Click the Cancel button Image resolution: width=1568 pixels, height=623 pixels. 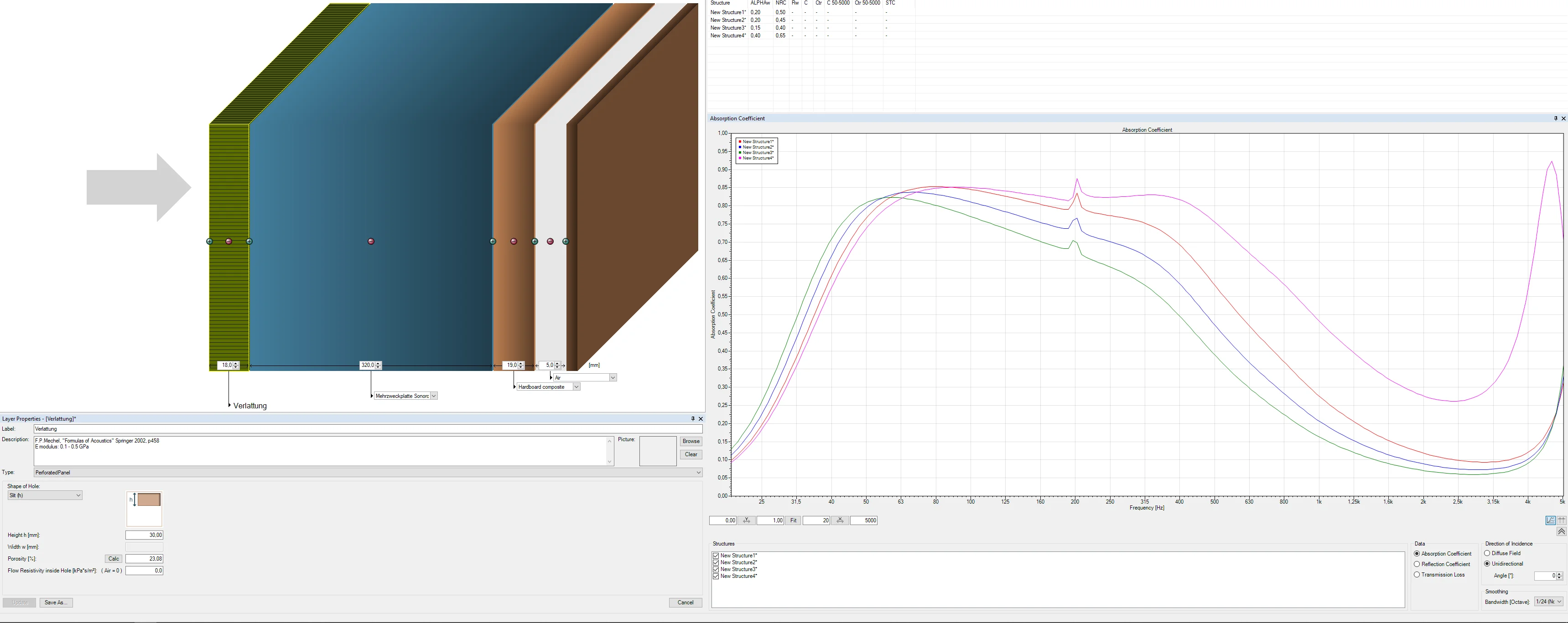[685, 602]
